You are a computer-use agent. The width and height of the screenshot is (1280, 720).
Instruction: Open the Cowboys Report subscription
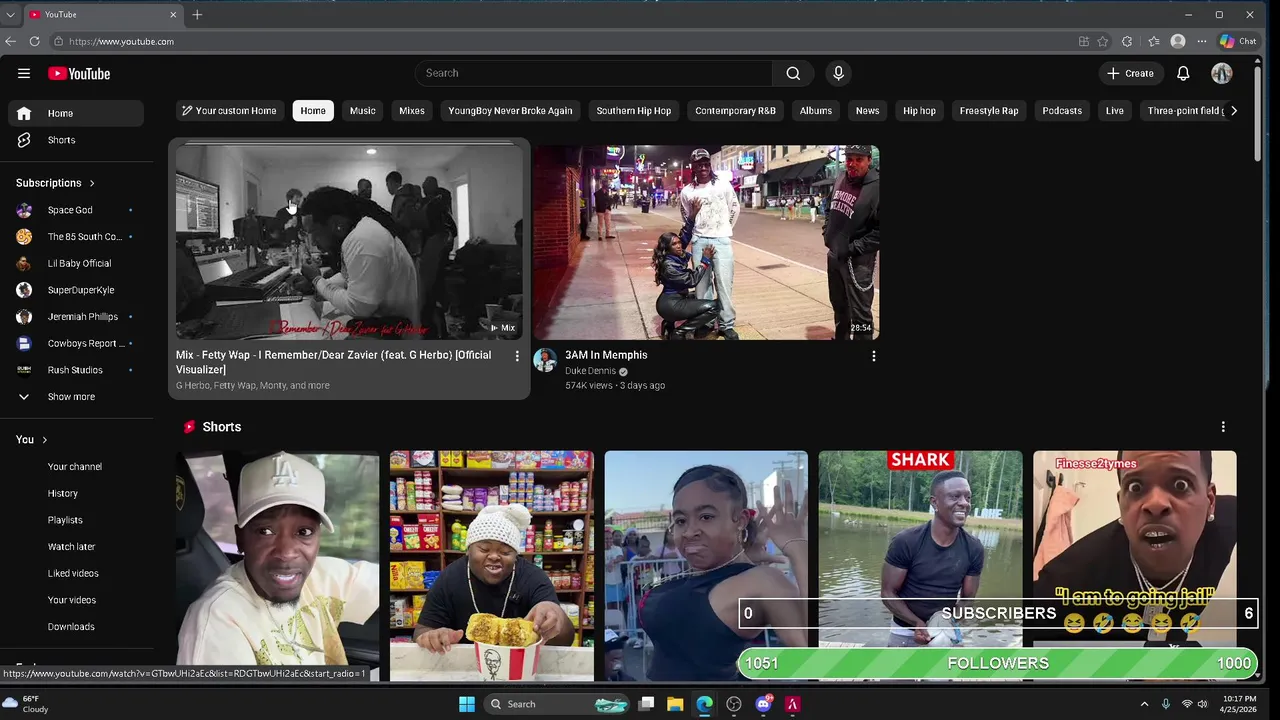76,343
